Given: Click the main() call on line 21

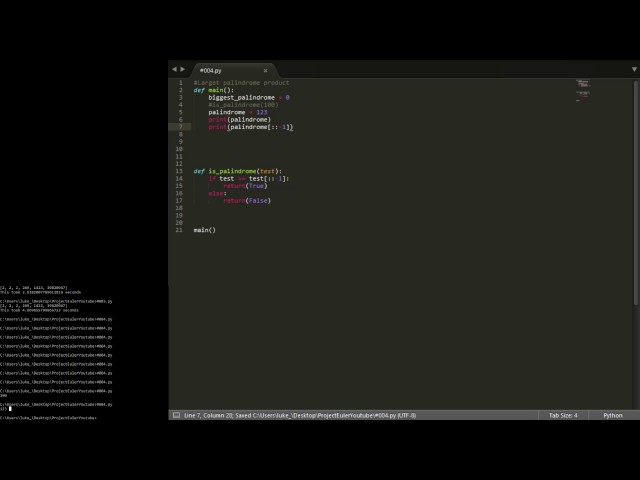Looking at the screenshot, I should 204,230.
